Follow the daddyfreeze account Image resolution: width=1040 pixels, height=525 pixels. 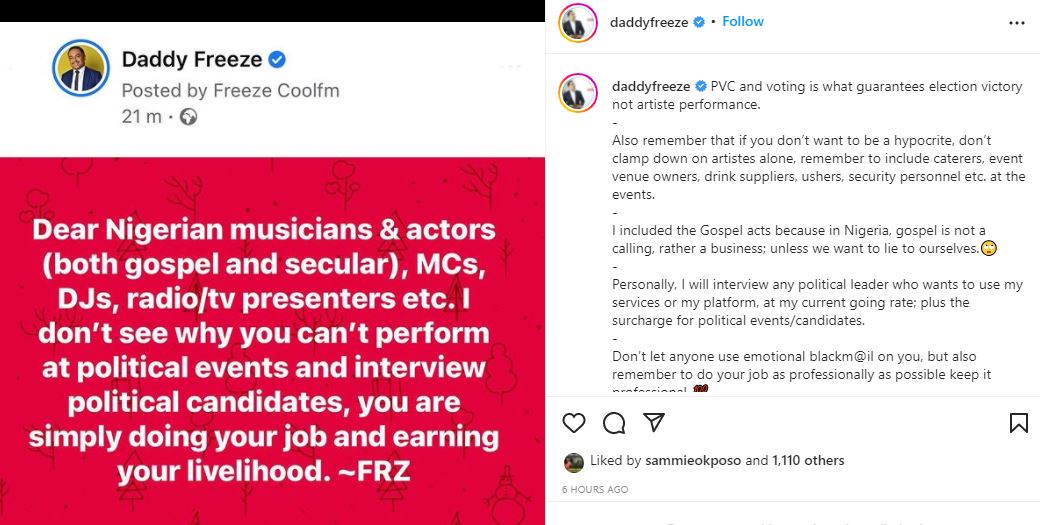tap(743, 21)
